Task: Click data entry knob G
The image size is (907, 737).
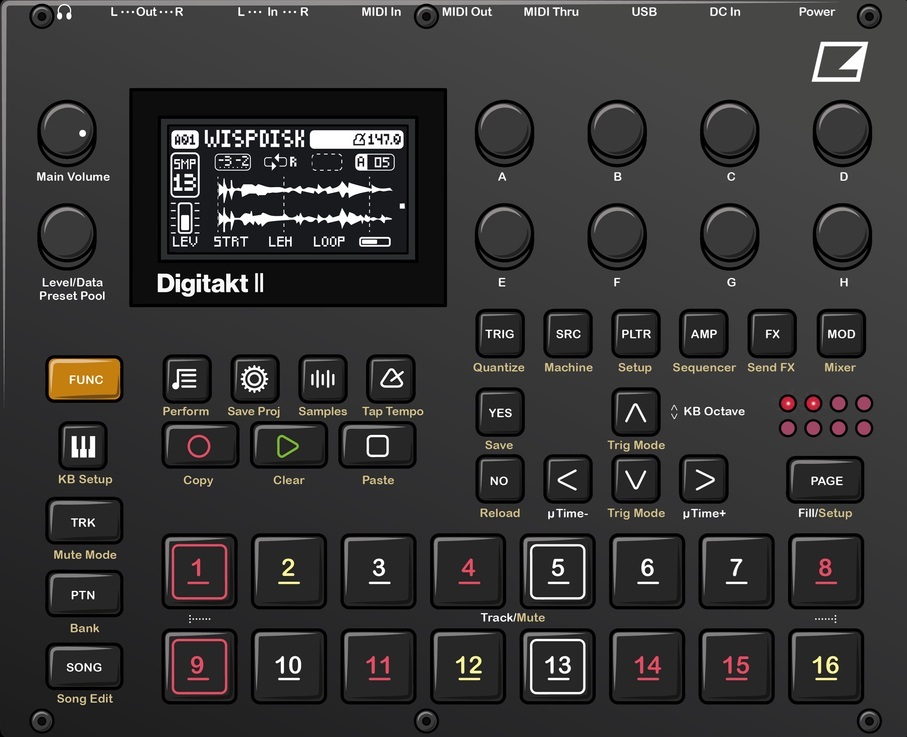Action: (x=730, y=237)
